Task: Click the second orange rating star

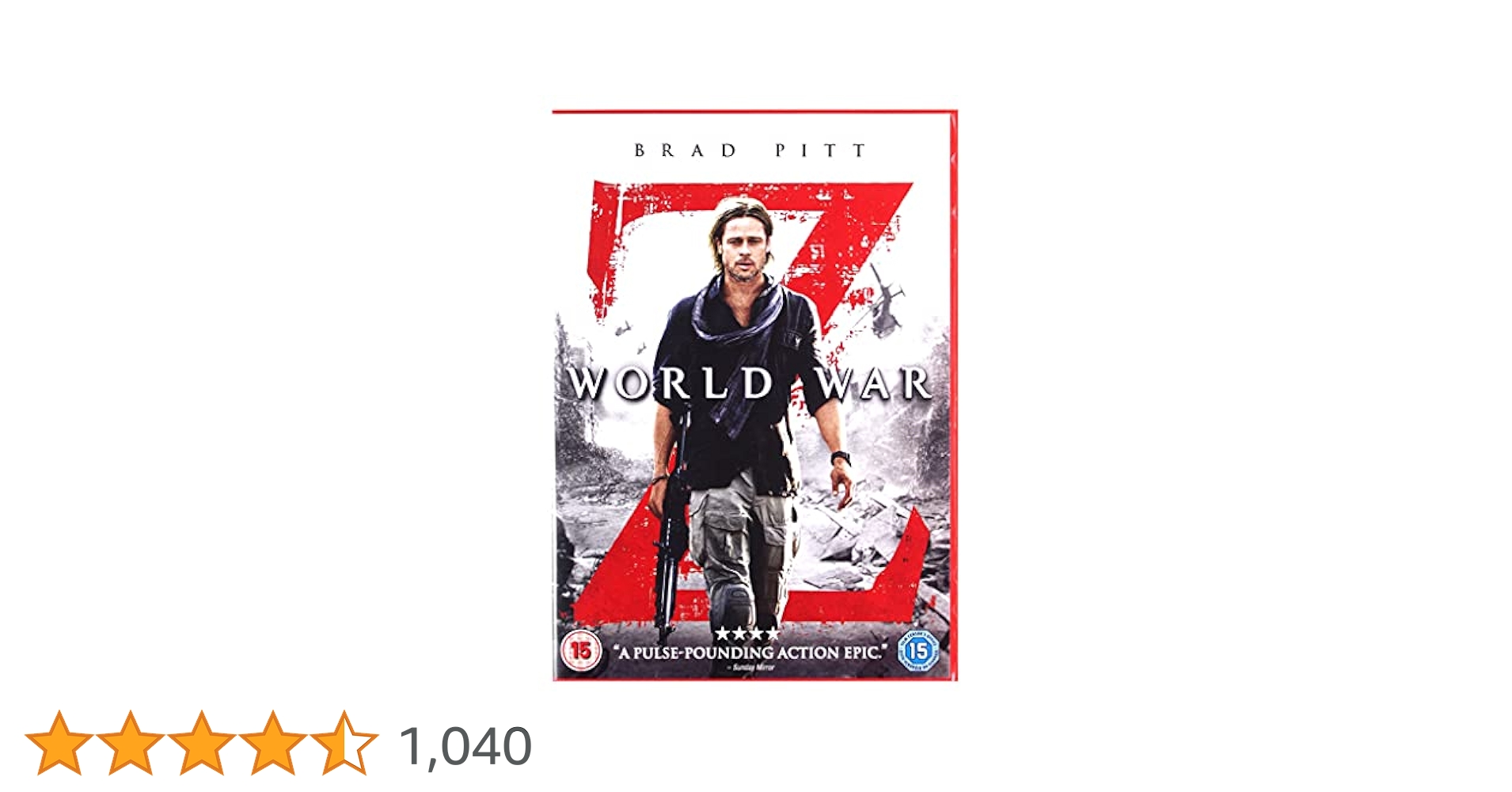Action: 131,743
